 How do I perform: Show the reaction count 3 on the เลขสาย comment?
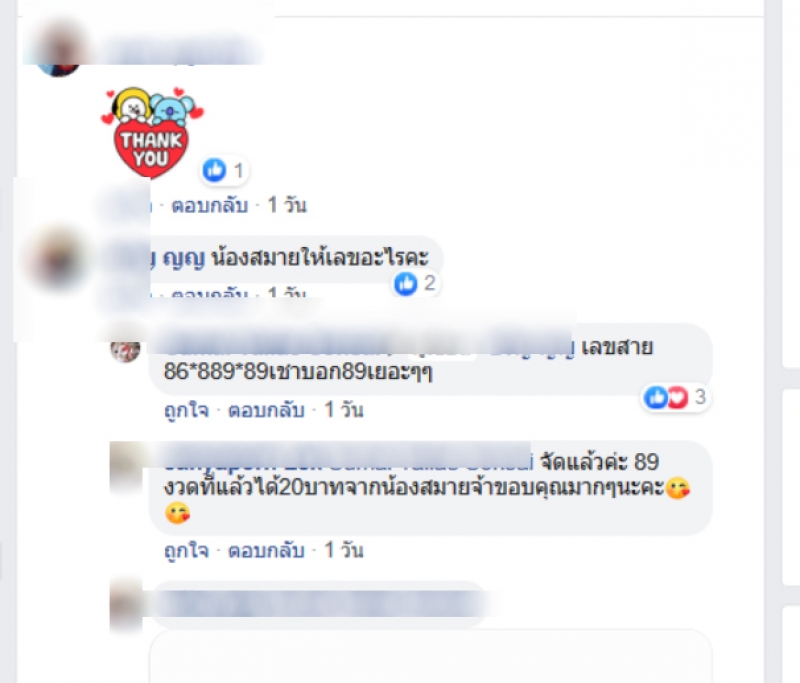click(700, 396)
